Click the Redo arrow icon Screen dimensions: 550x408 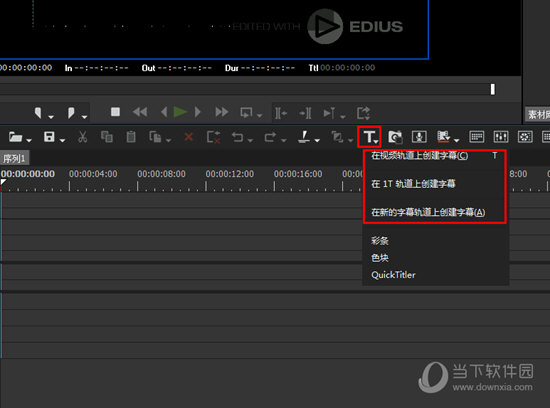pos(270,137)
